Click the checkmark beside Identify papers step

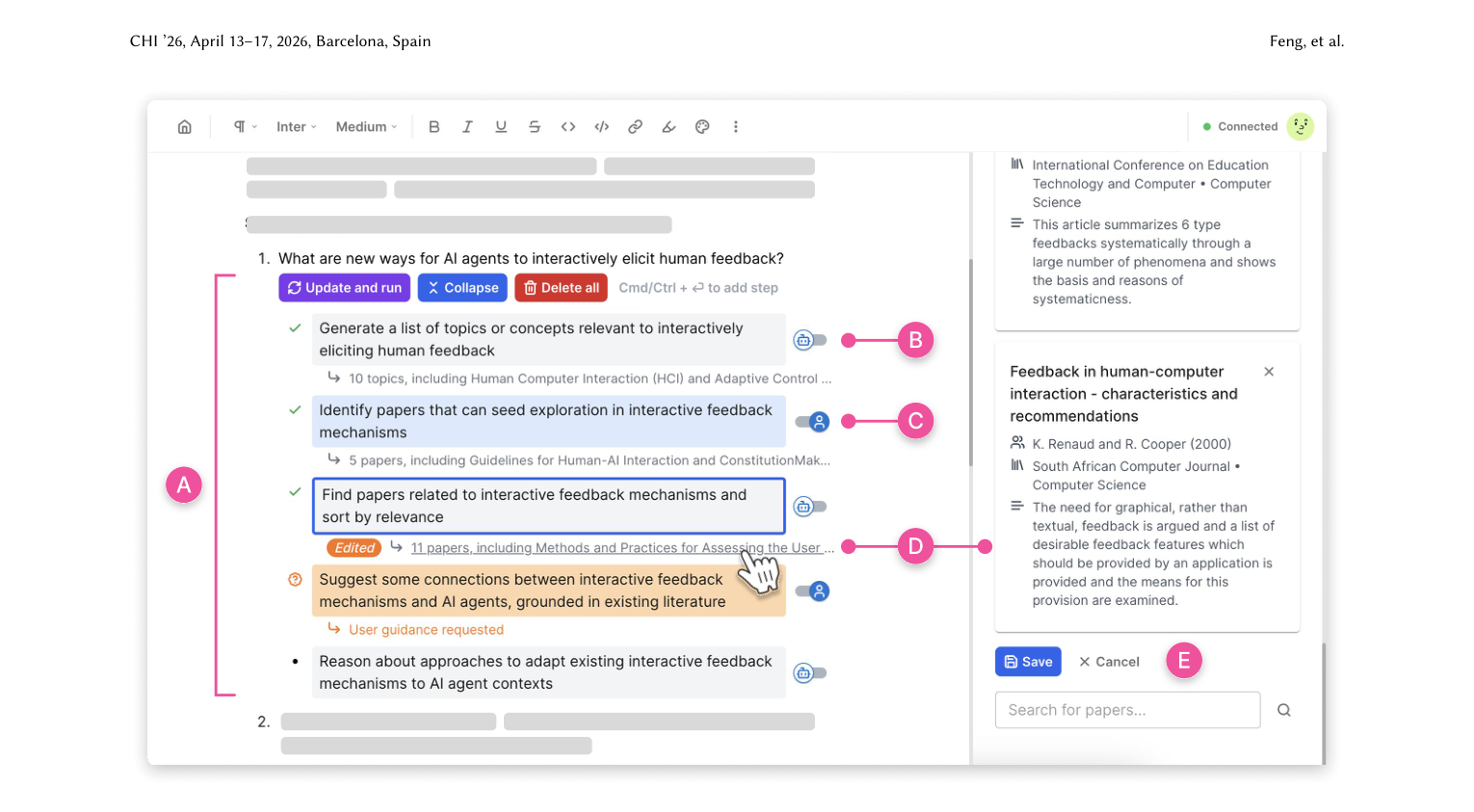(x=295, y=409)
